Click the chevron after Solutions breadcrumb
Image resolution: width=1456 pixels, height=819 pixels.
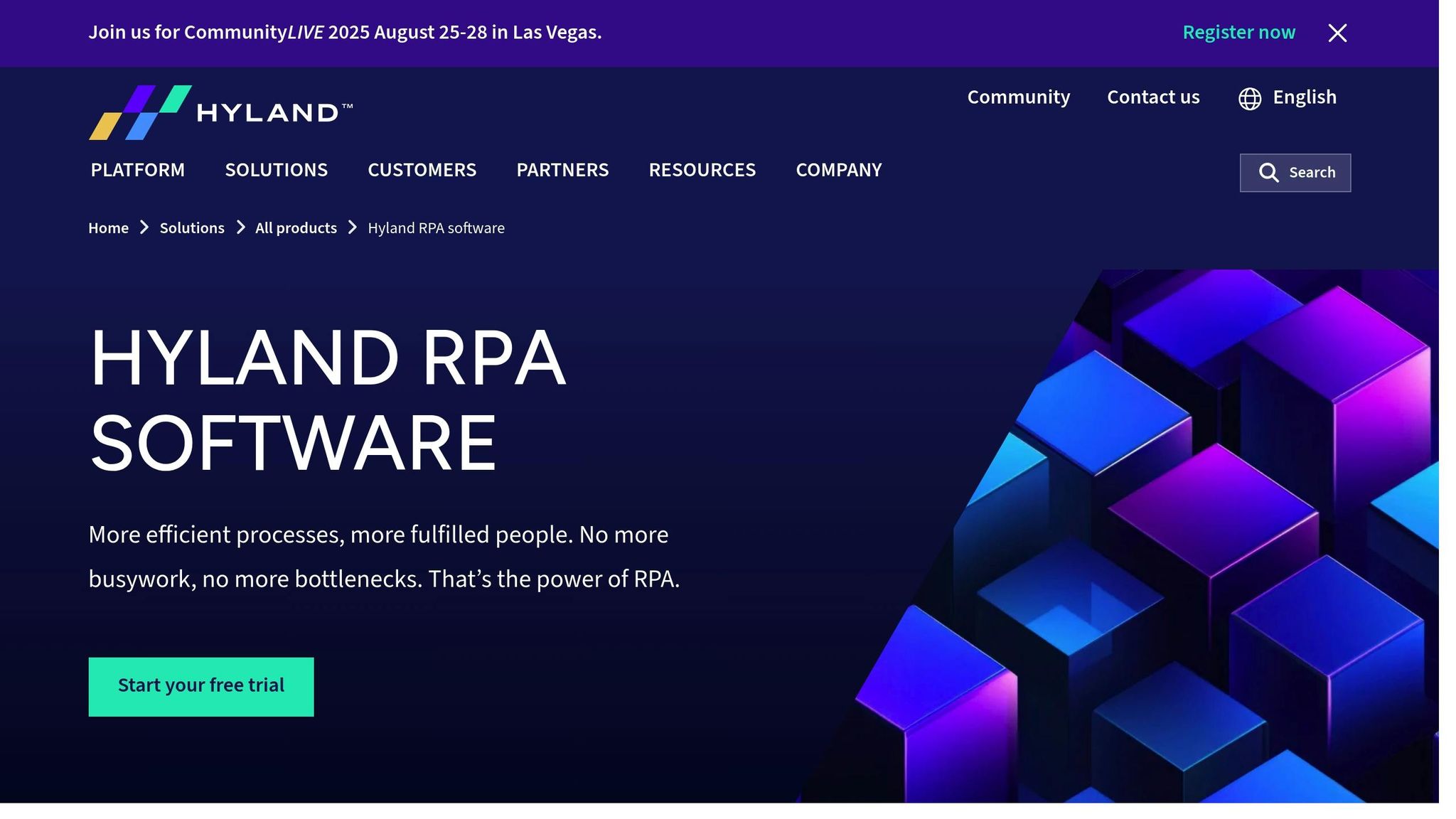(240, 227)
